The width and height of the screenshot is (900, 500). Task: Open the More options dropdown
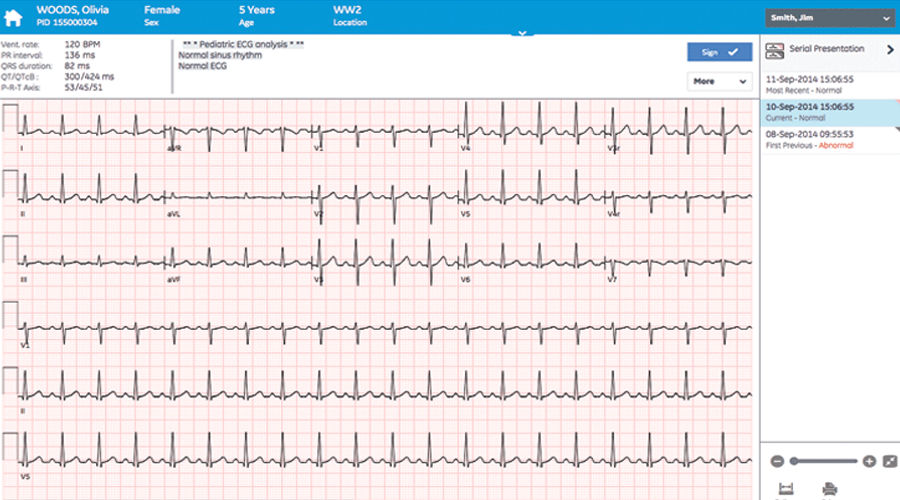pos(719,82)
